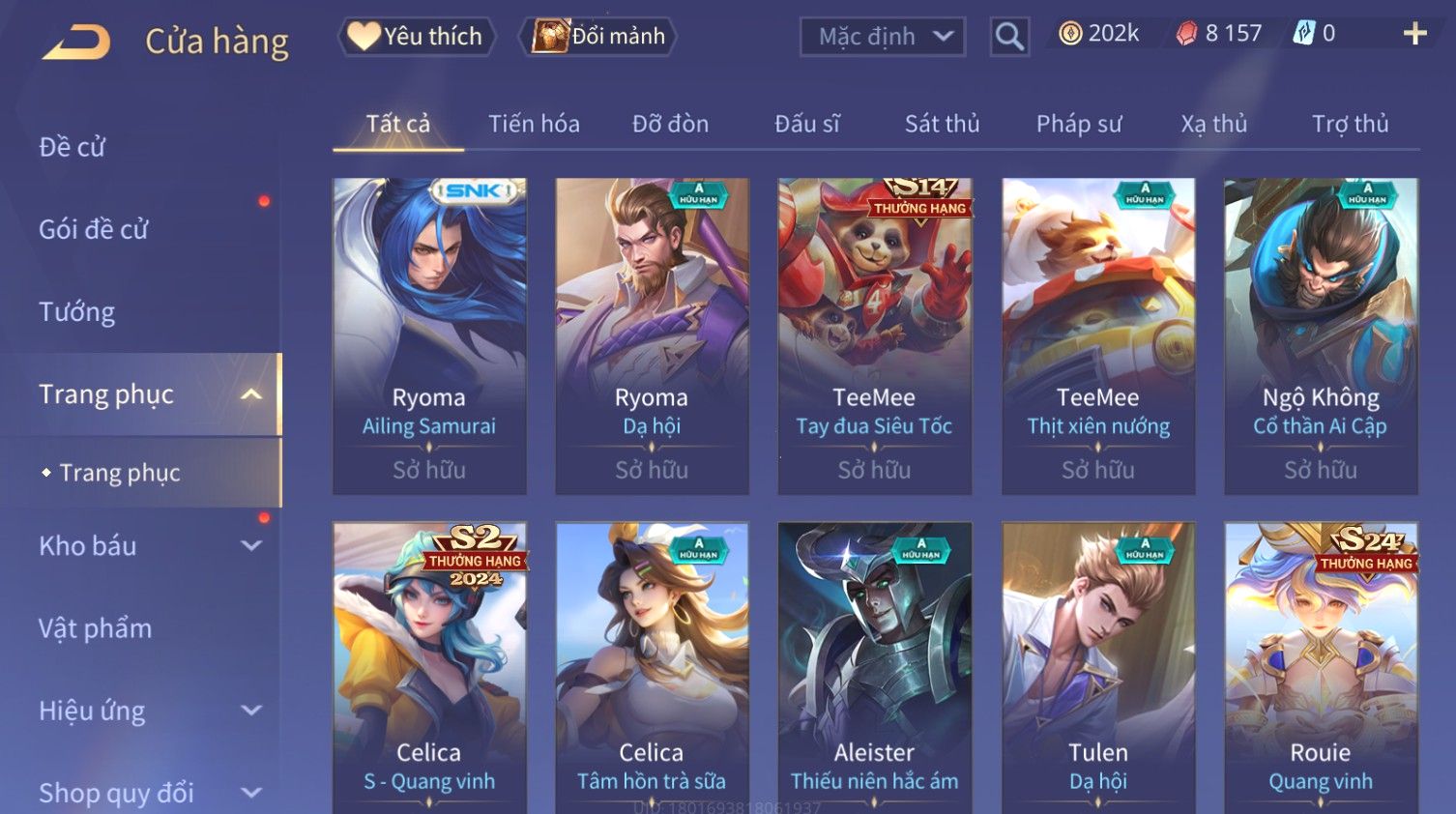Click the plus icon to add currency
This screenshot has width=1456, height=814.
tap(1414, 34)
